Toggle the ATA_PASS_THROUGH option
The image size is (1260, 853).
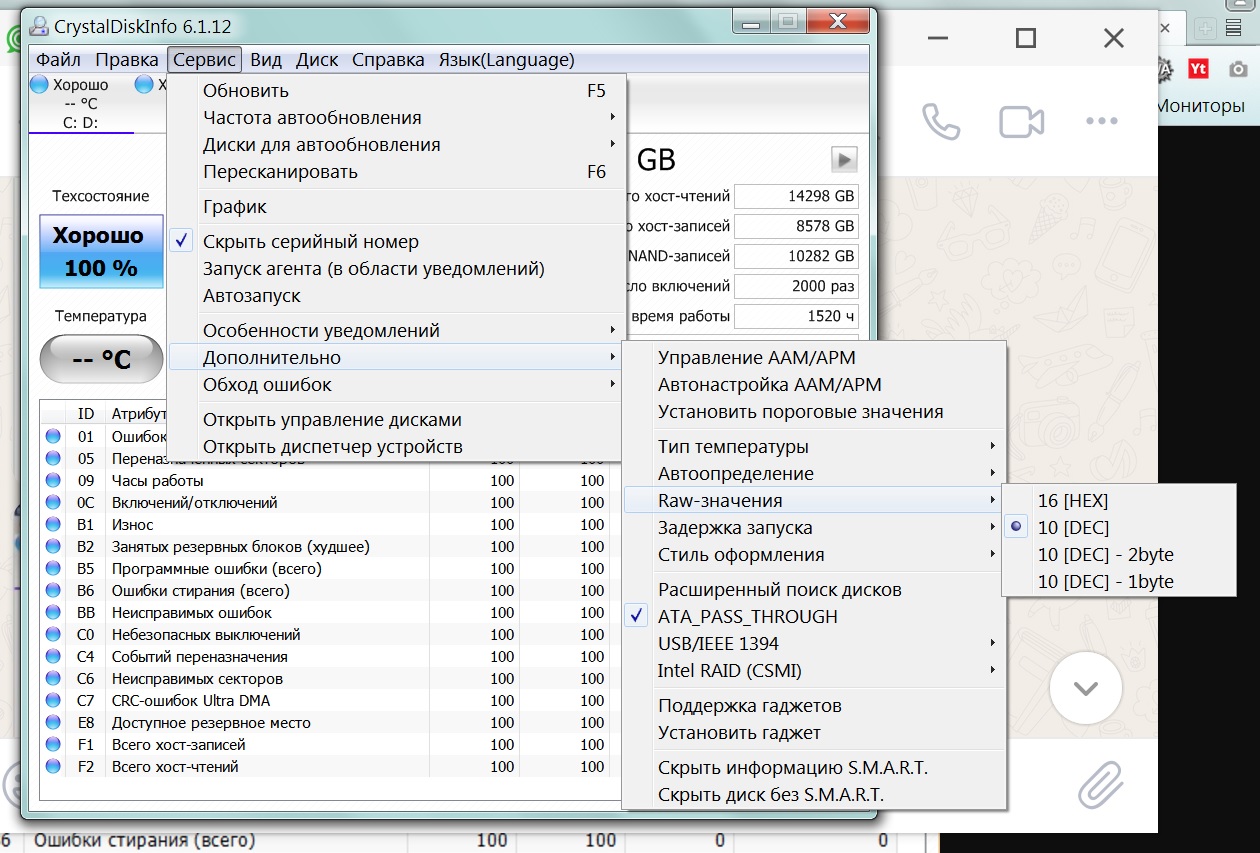click(x=812, y=617)
